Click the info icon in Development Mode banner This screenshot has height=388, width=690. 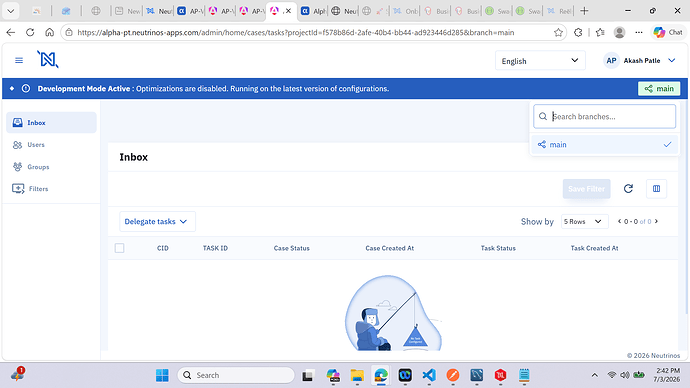tap(26, 88)
